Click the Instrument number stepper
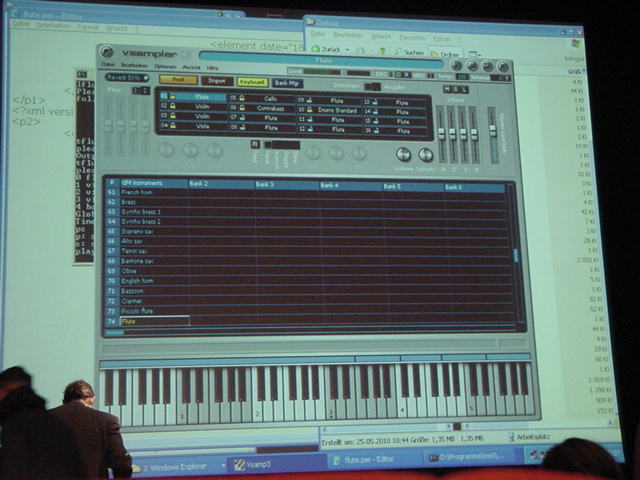Screen dimensions: 640x480 pos(372,87)
